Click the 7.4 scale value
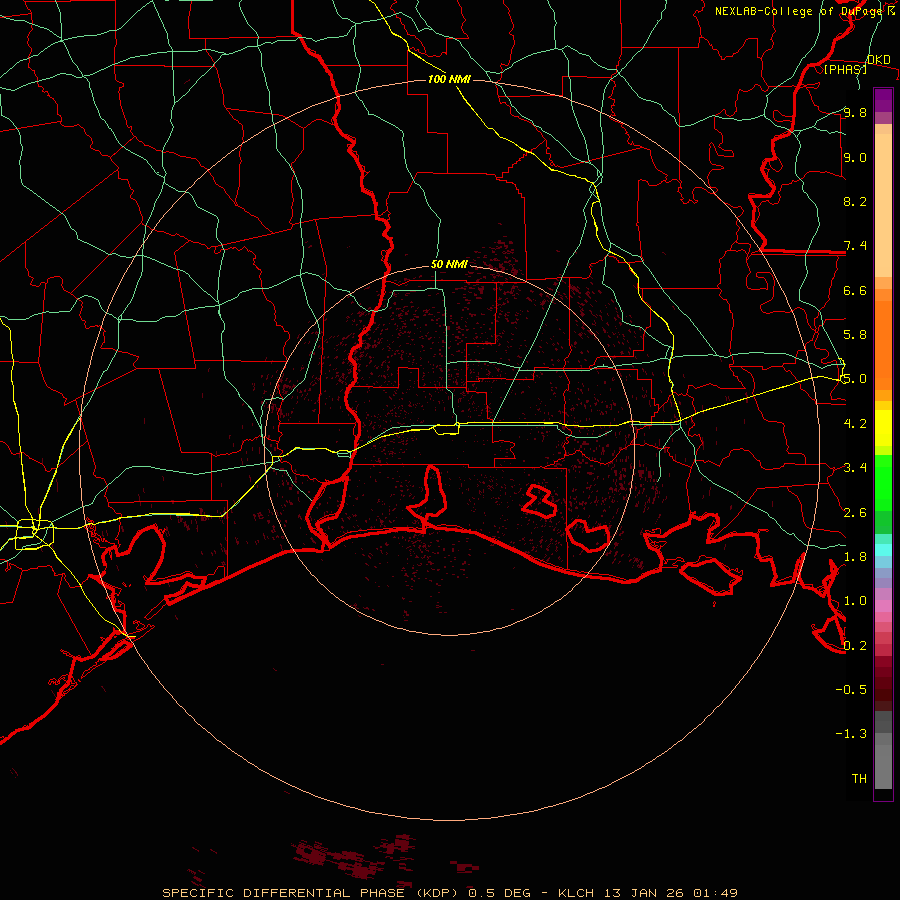The height and width of the screenshot is (900, 900). (855, 246)
